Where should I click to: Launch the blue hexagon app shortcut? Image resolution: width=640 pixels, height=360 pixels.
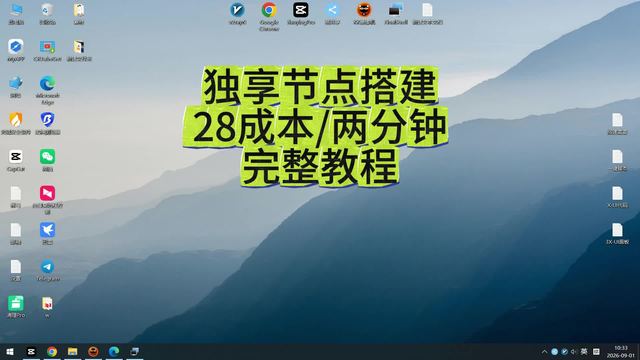tap(16, 50)
